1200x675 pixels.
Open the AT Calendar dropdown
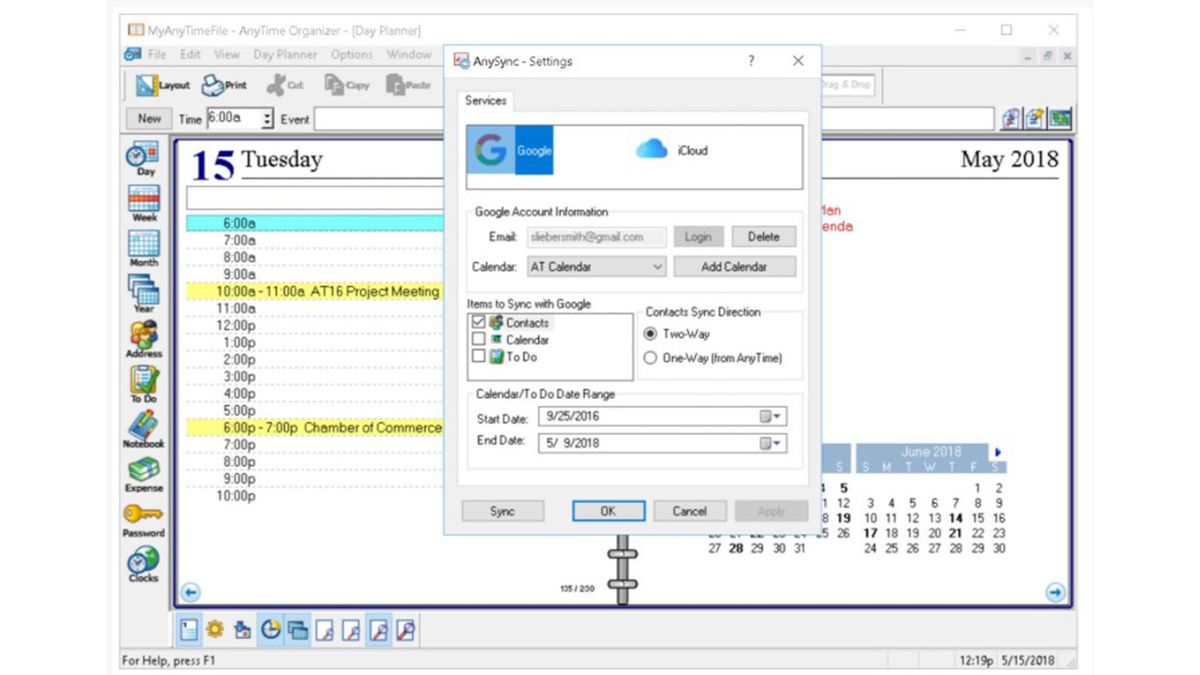596,267
